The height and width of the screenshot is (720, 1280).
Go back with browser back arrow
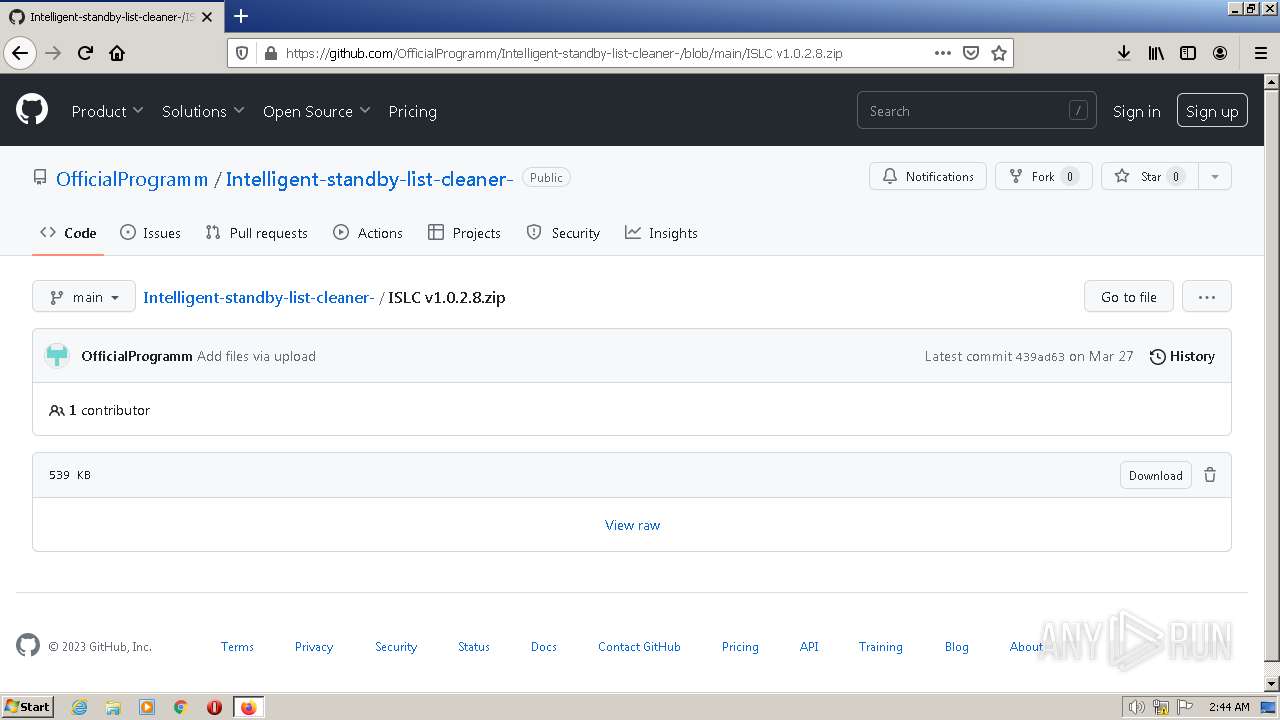[20, 53]
